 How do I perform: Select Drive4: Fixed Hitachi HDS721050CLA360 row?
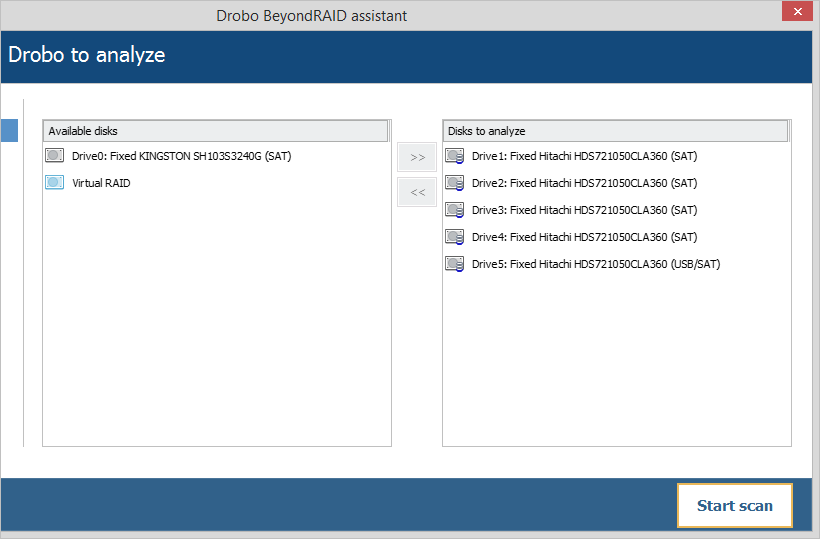click(x=584, y=237)
